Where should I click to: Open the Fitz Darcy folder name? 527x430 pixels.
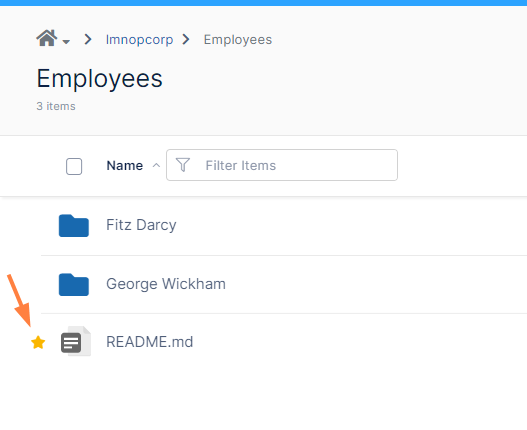point(141,225)
